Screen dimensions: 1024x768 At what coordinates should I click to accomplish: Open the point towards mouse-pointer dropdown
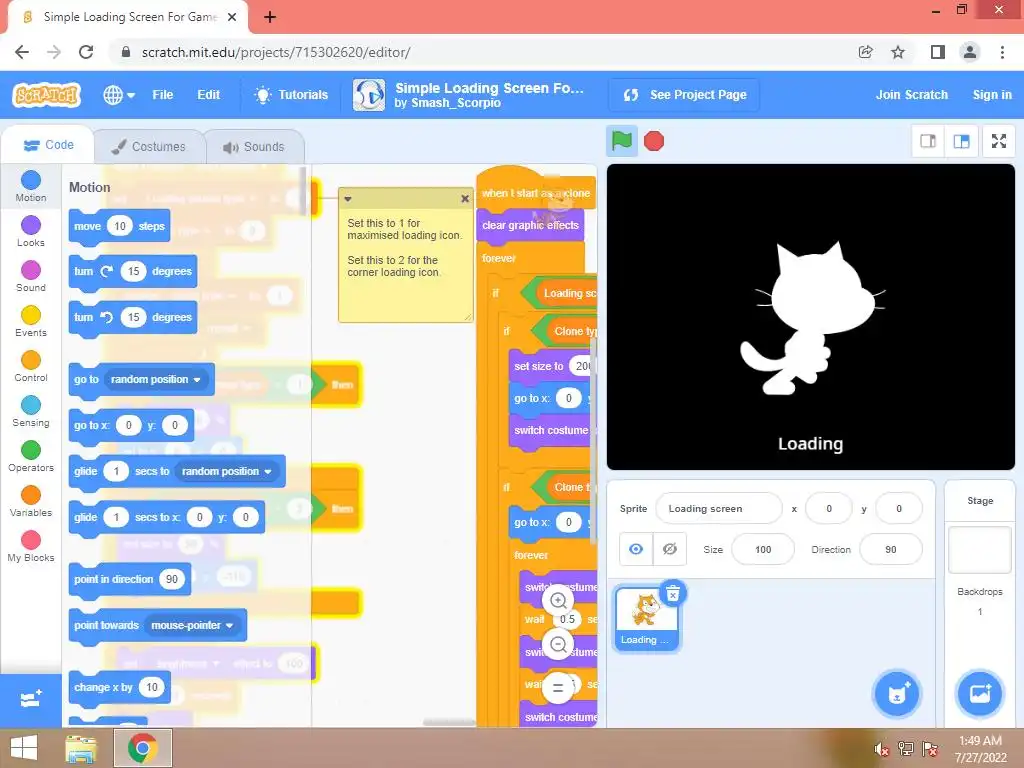click(192, 626)
